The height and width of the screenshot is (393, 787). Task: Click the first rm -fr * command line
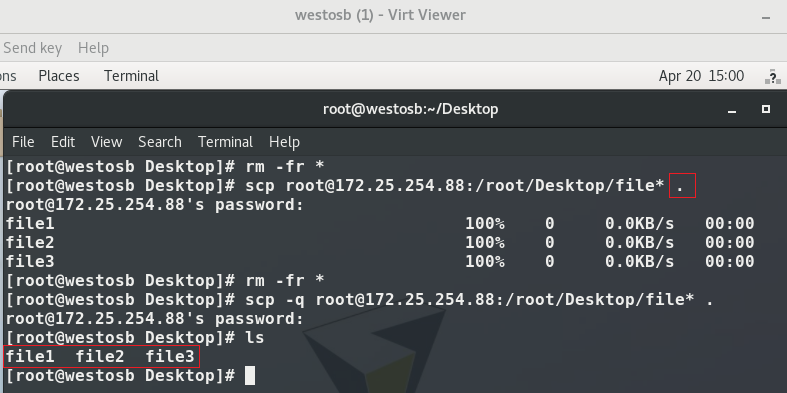tap(165, 166)
